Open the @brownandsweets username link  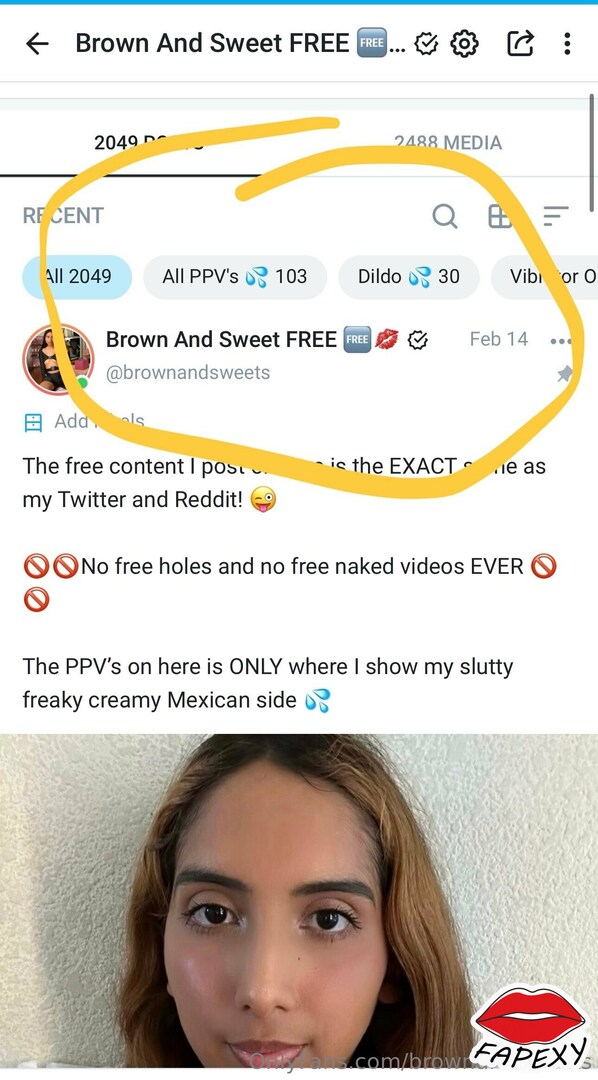187,373
